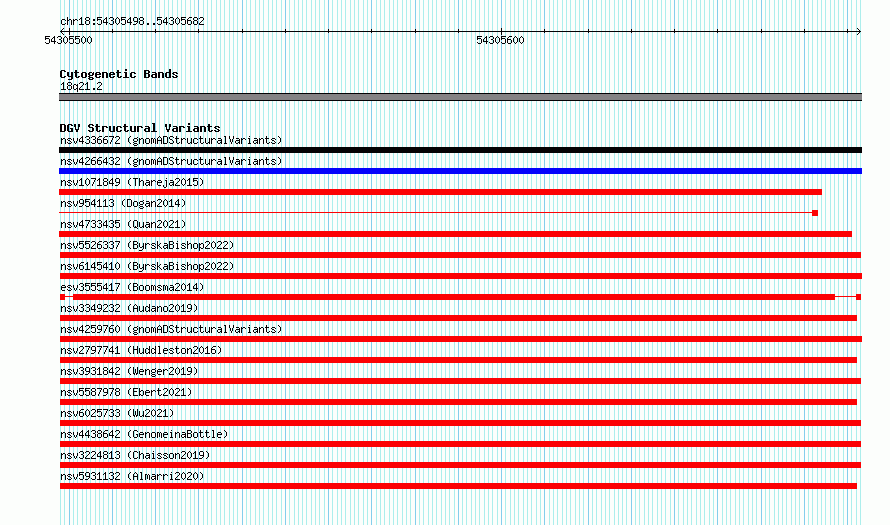Click the 54305500 ruler coordinate
890x525 pixels.
68,40
